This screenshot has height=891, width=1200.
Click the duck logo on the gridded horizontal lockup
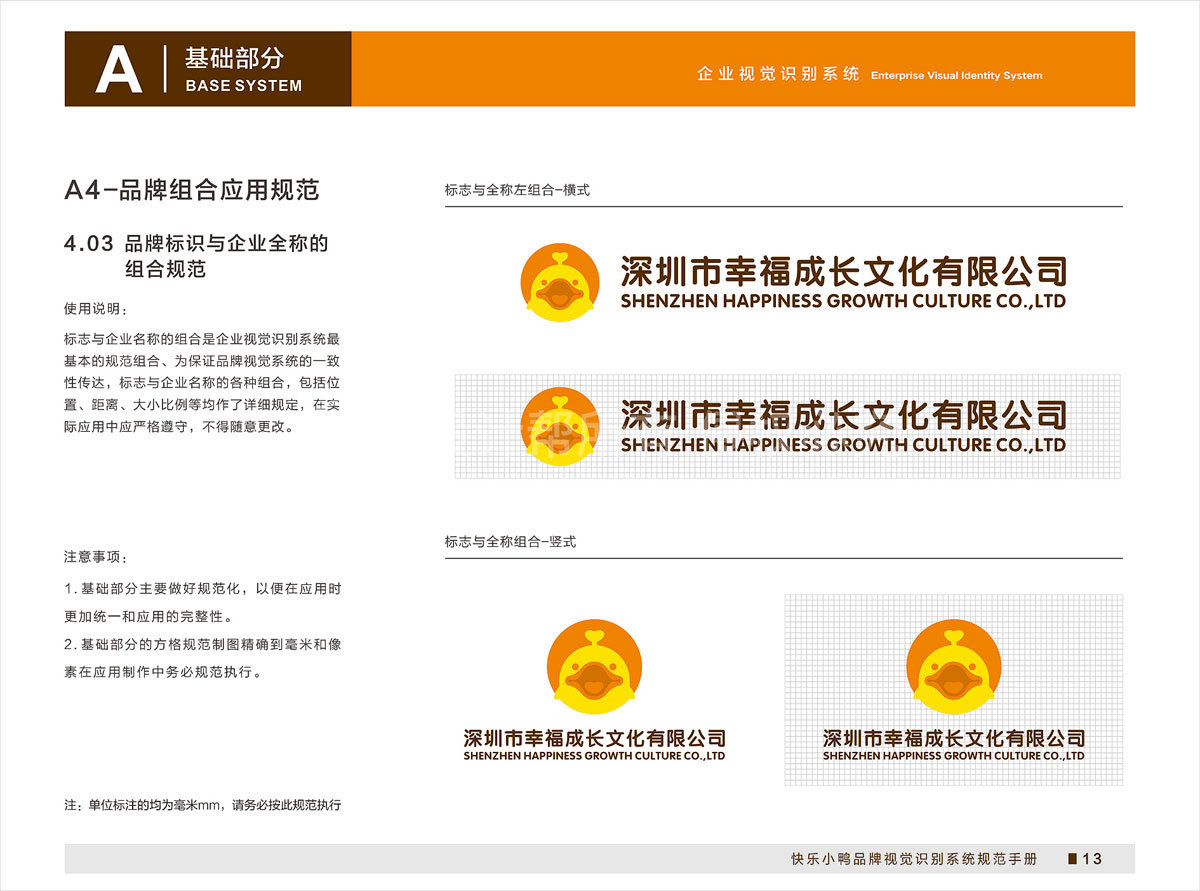pos(560,427)
